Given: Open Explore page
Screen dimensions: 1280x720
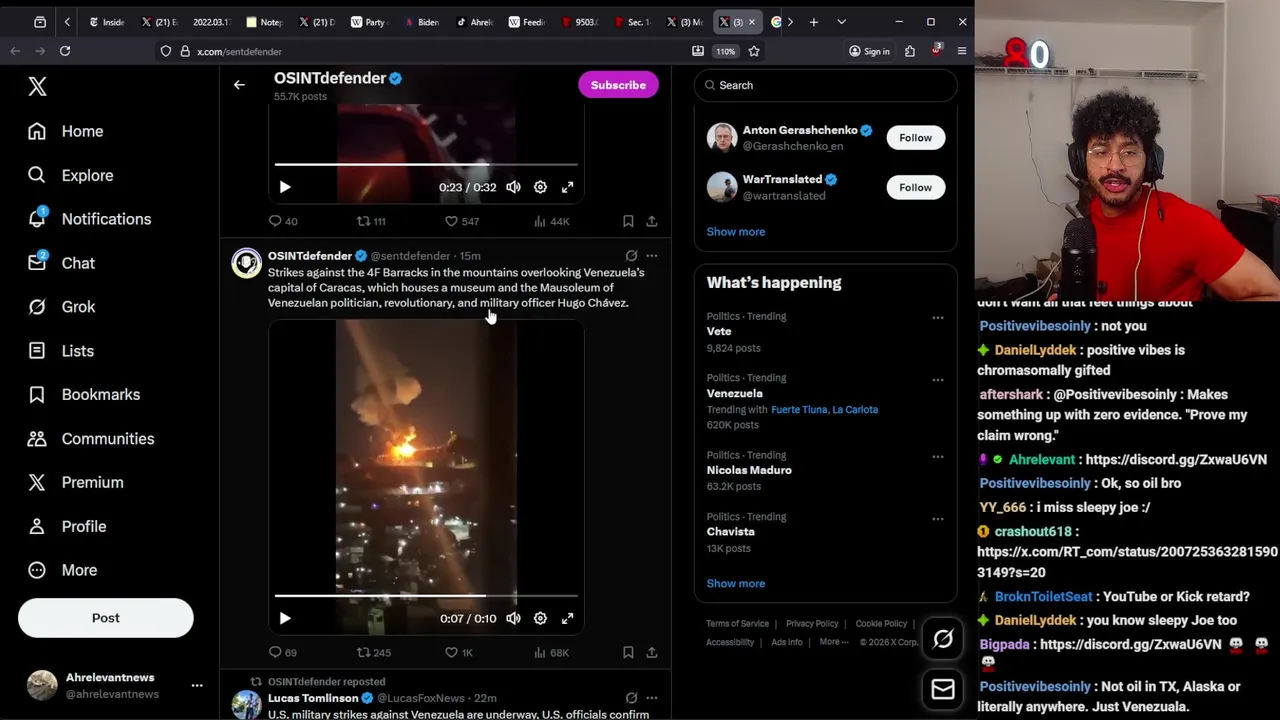Looking at the screenshot, I should 70,175.
